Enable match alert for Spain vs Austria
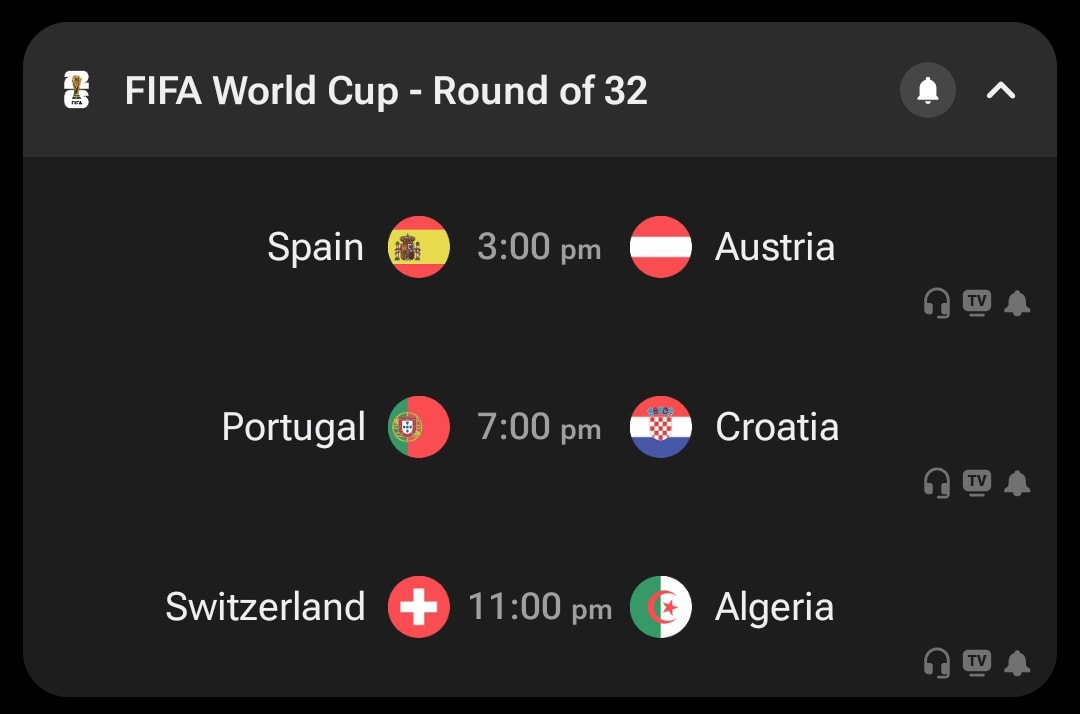Viewport: 1080px width, 714px height. pyautogui.click(x=1017, y=303)
